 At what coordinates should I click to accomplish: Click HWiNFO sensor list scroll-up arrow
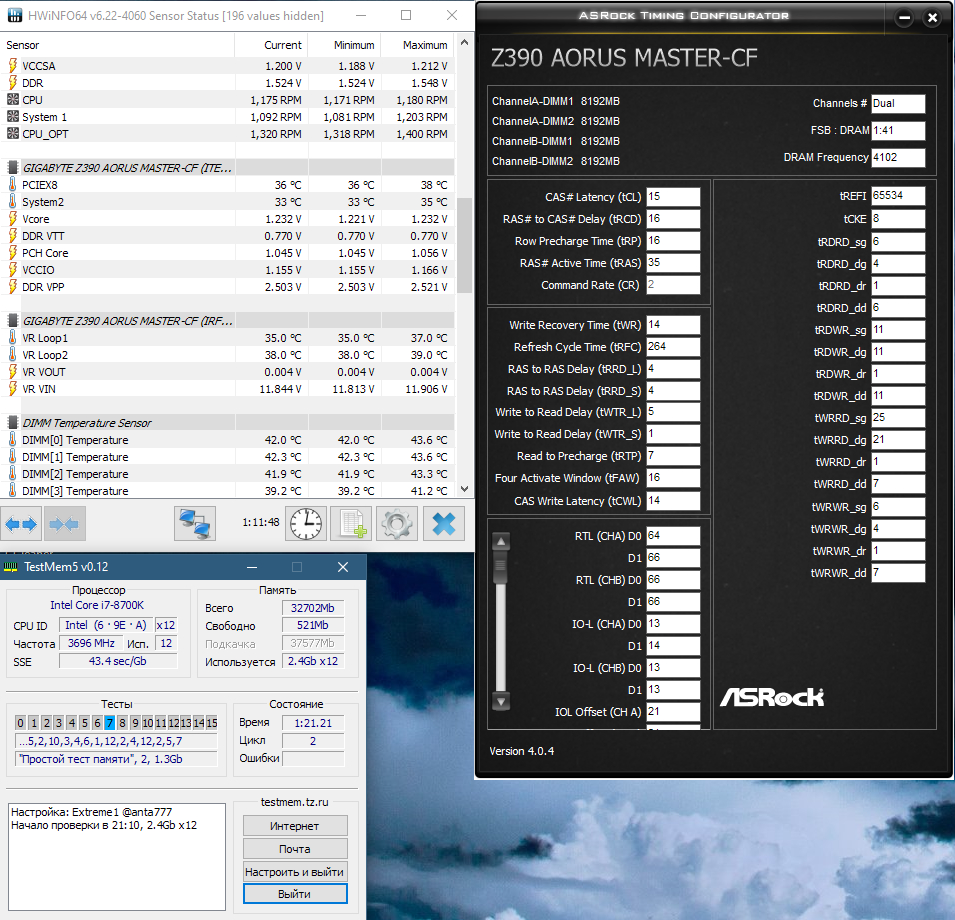(x=464, y=43)
